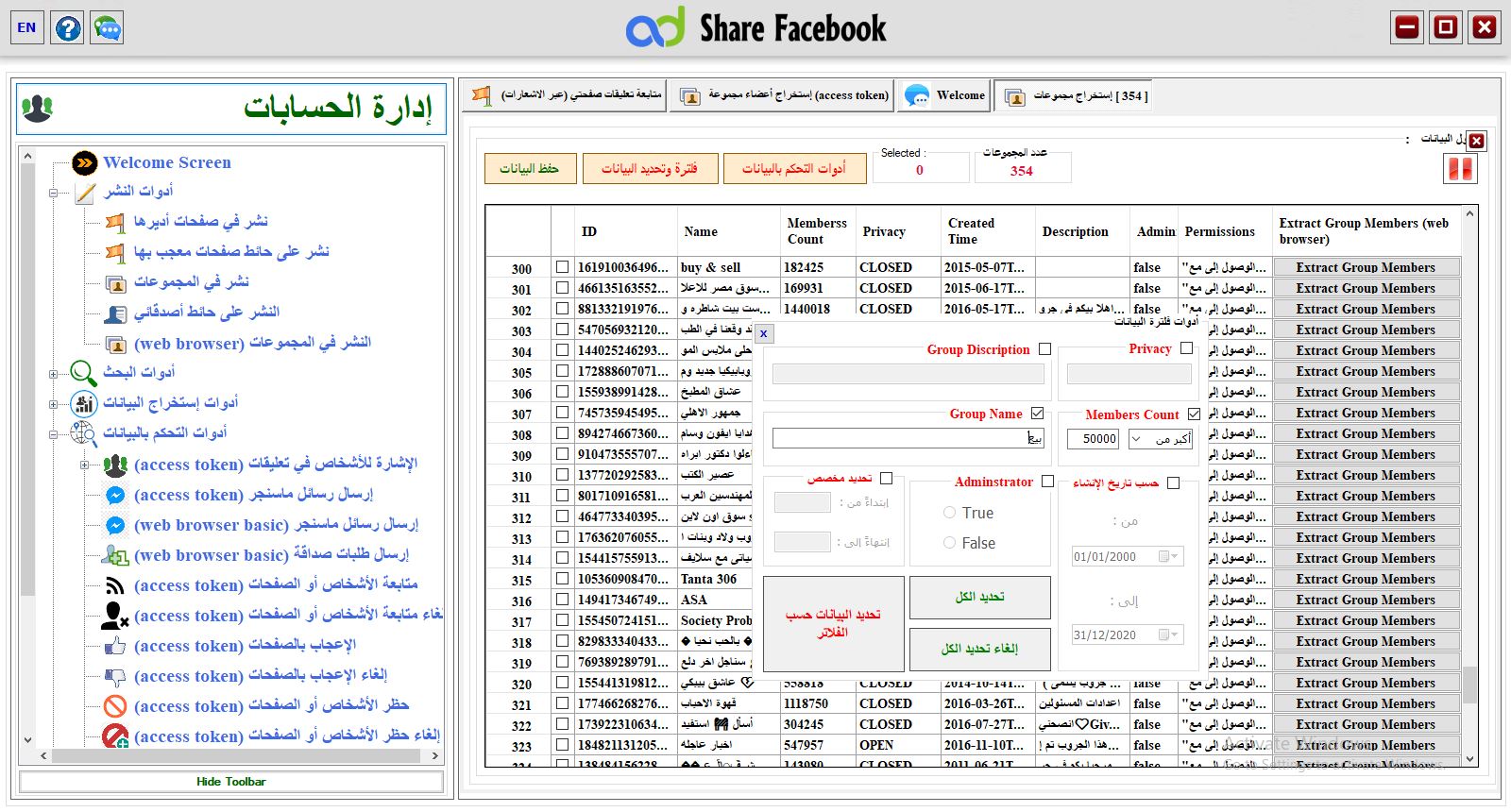Collapse the أدوات التحكم بالبيانات tree node
Screen dimensions: 1511x812
coord(54,434)
